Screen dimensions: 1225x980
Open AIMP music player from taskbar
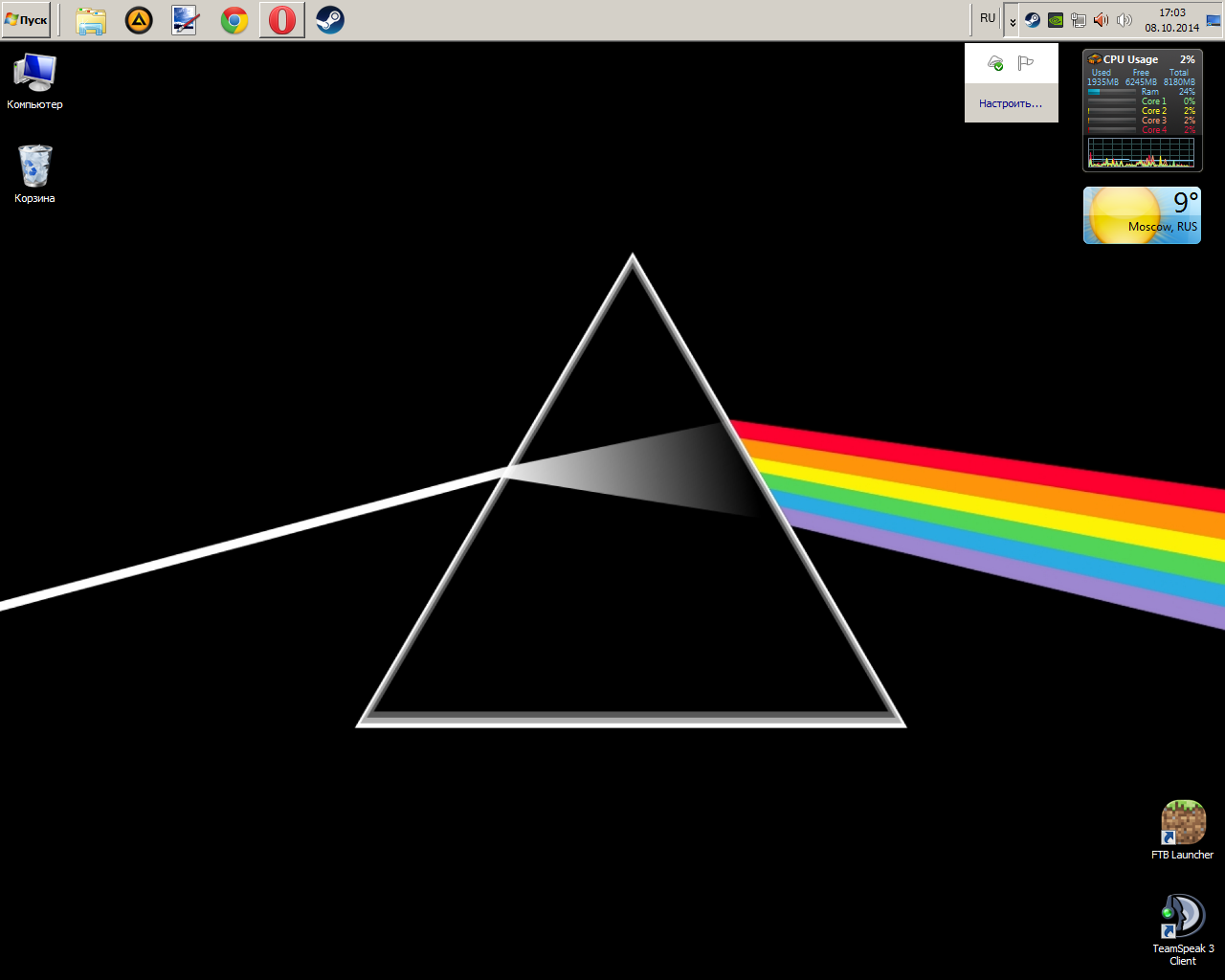click(139, 20)
